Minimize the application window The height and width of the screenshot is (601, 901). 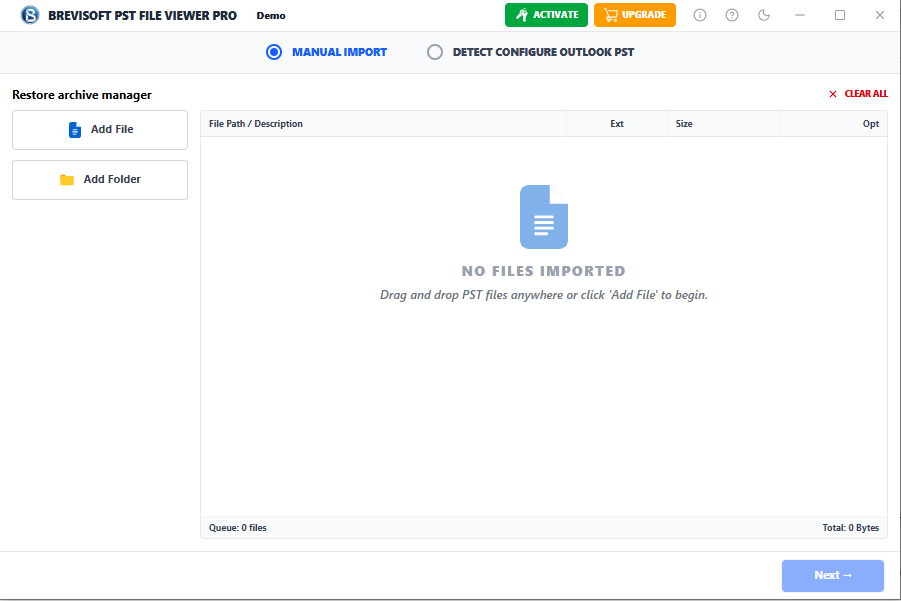pos(799,15)
